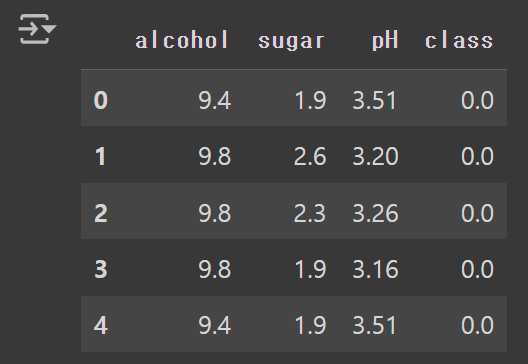The width and height of the screenshot is (528, 364).
Task: Click pH value 3.20 in row 1
Action: tap(375, 157)
